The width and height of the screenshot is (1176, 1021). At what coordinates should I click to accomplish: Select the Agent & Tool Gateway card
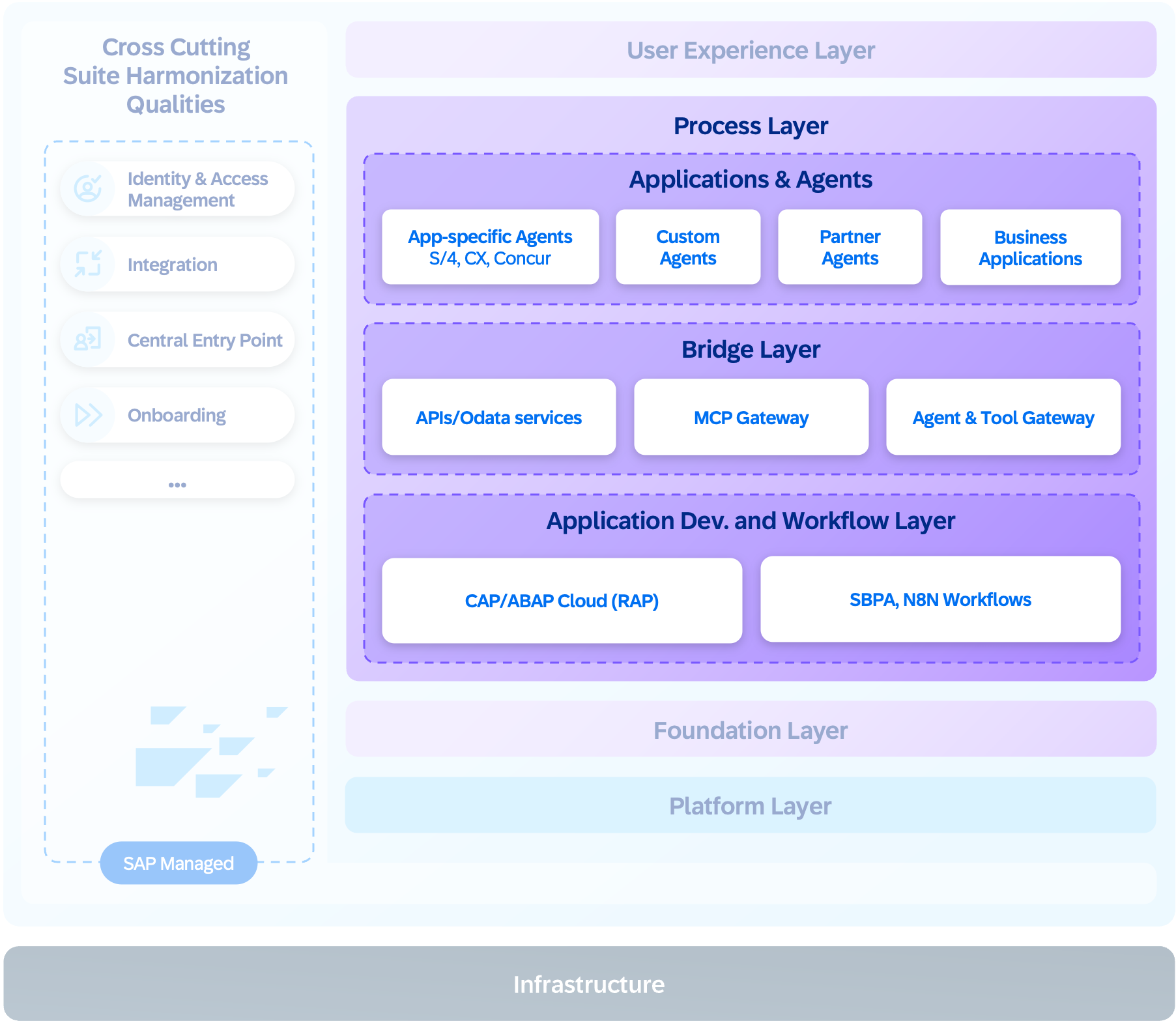click(x=1003, y=417)
